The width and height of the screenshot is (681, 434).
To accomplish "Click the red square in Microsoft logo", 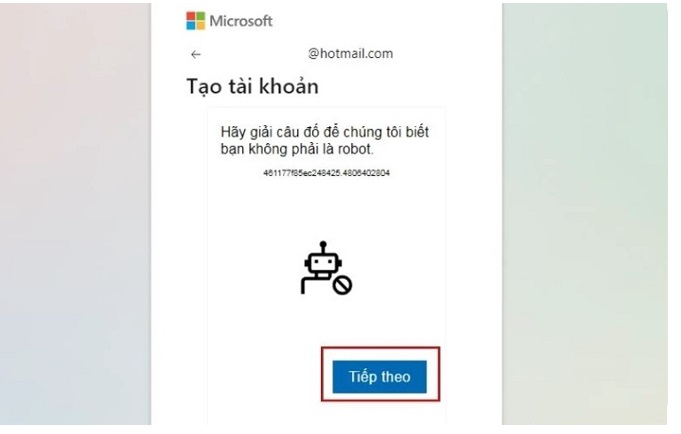I will pyautogui.click(x=191, y=17).
